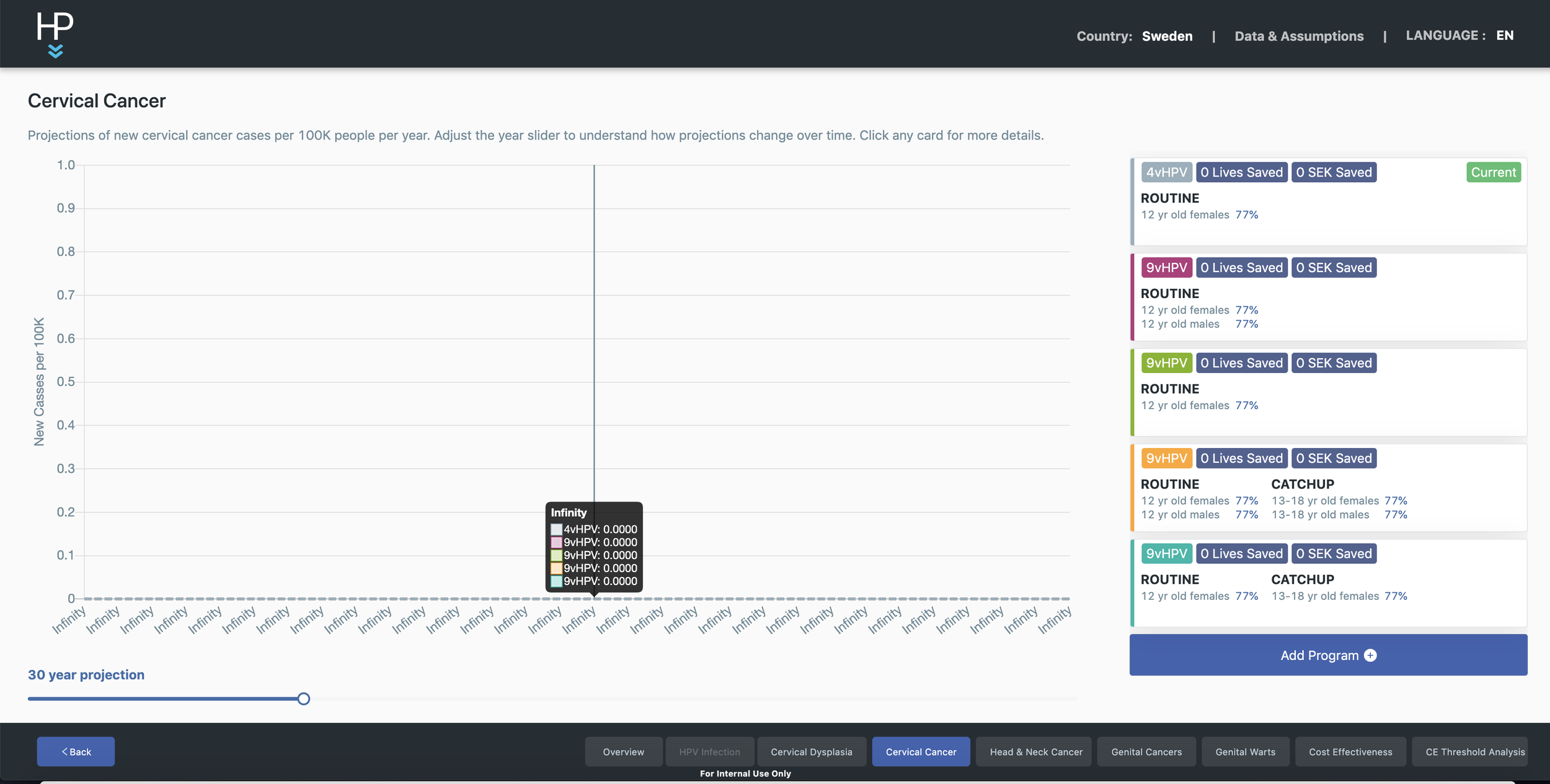Open the Sweden country selector

click(1167, 36)
